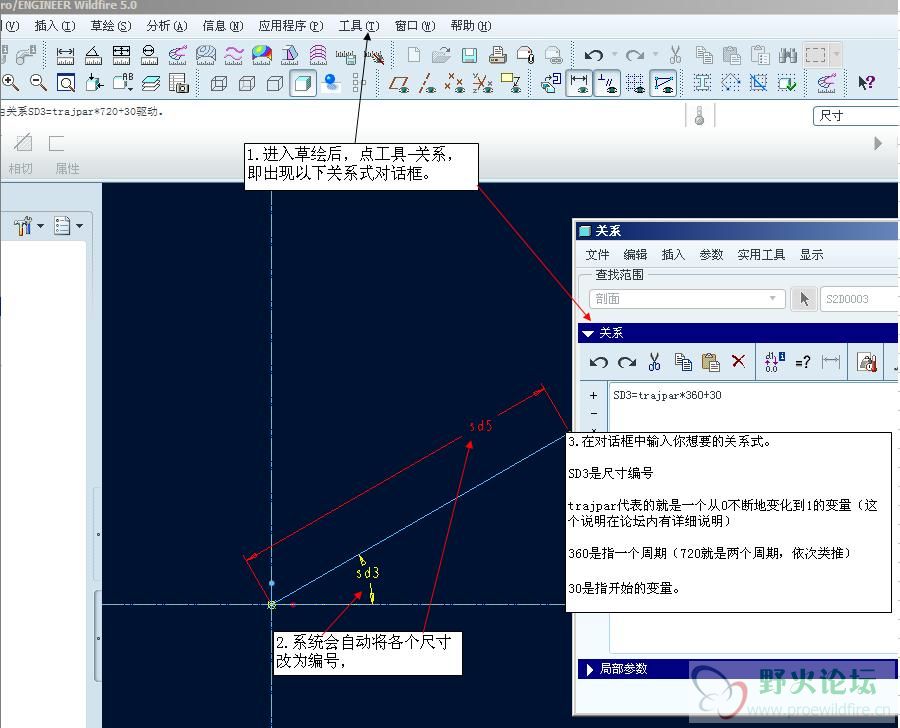The width and height of the screenshot is (900, 728).
Task: Open 参数 menu in 关系 dialog
Action: pos(711,254)
